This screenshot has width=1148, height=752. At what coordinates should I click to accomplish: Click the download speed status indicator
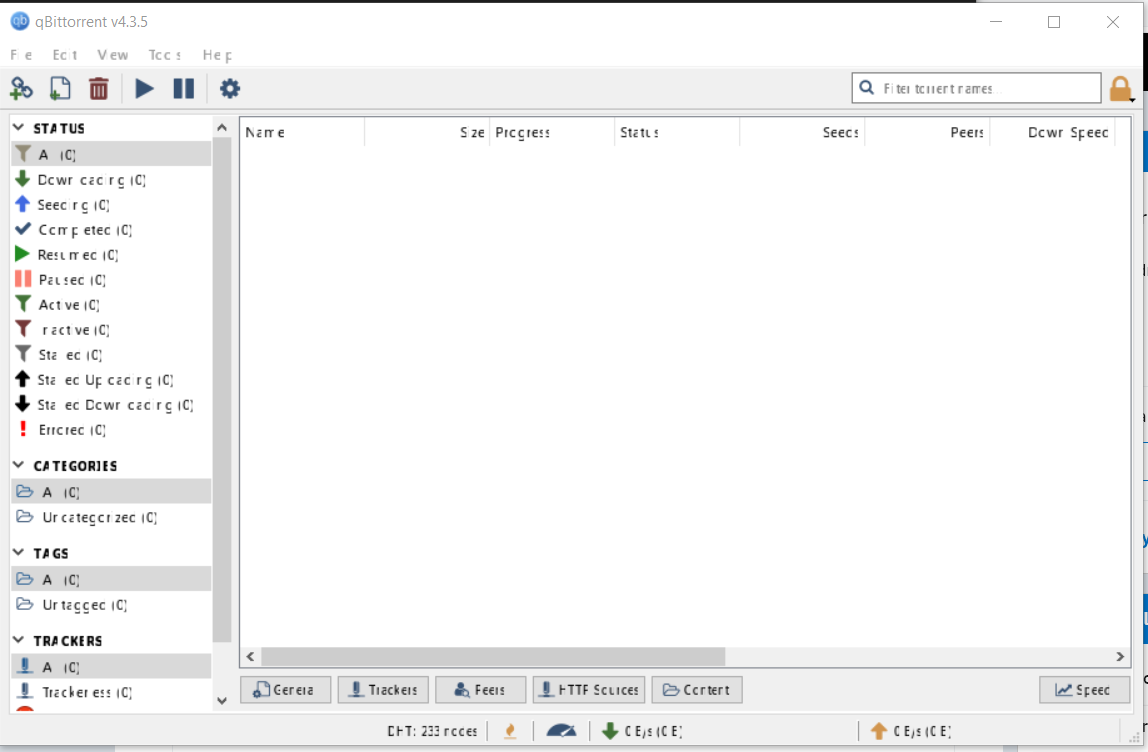click(642, 731)
